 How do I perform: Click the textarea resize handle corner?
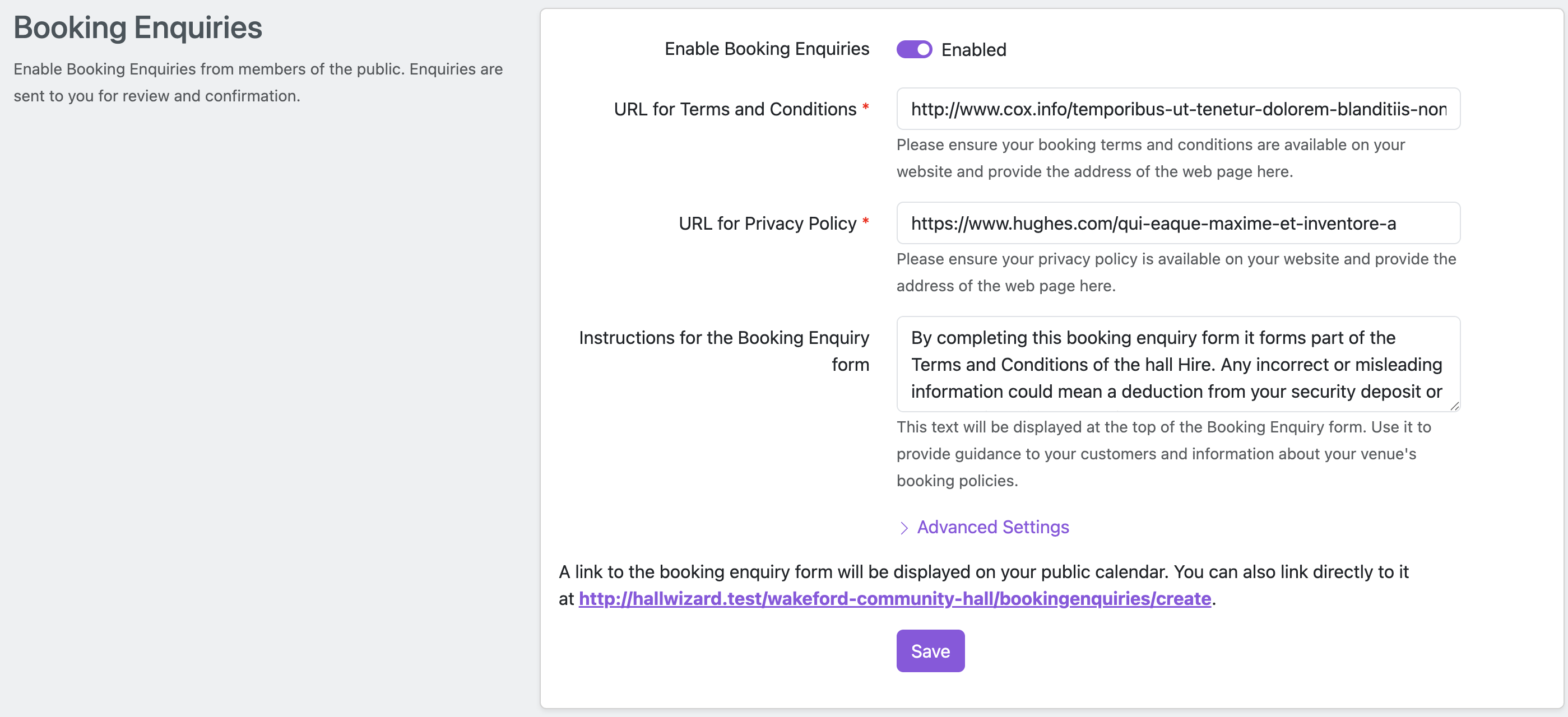coord(1454,406)
